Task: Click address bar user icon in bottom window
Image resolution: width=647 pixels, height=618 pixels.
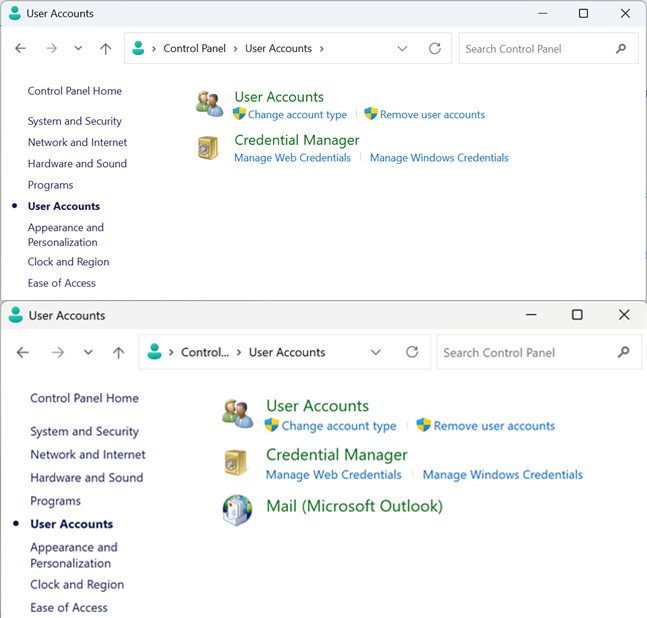Action: (x=155, y=351)
